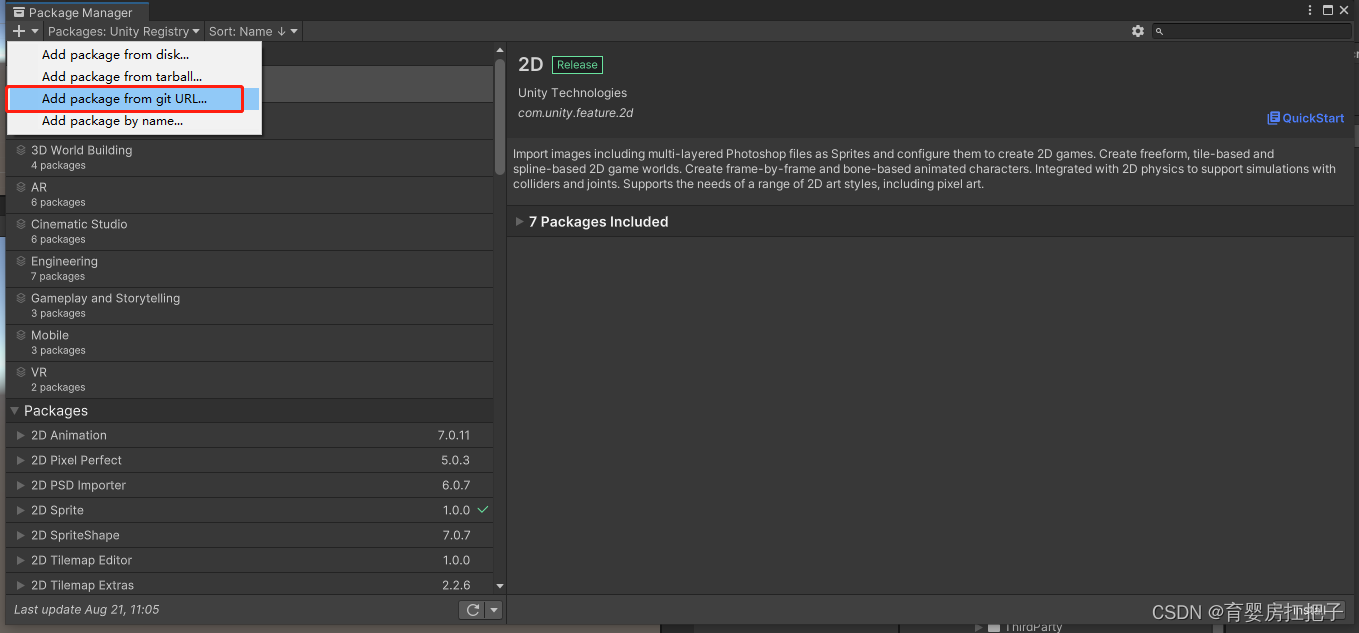Viewport: 1359px width, 633px height.
Task: Open the Package Manager settings gear
Action: point(1138,31)
